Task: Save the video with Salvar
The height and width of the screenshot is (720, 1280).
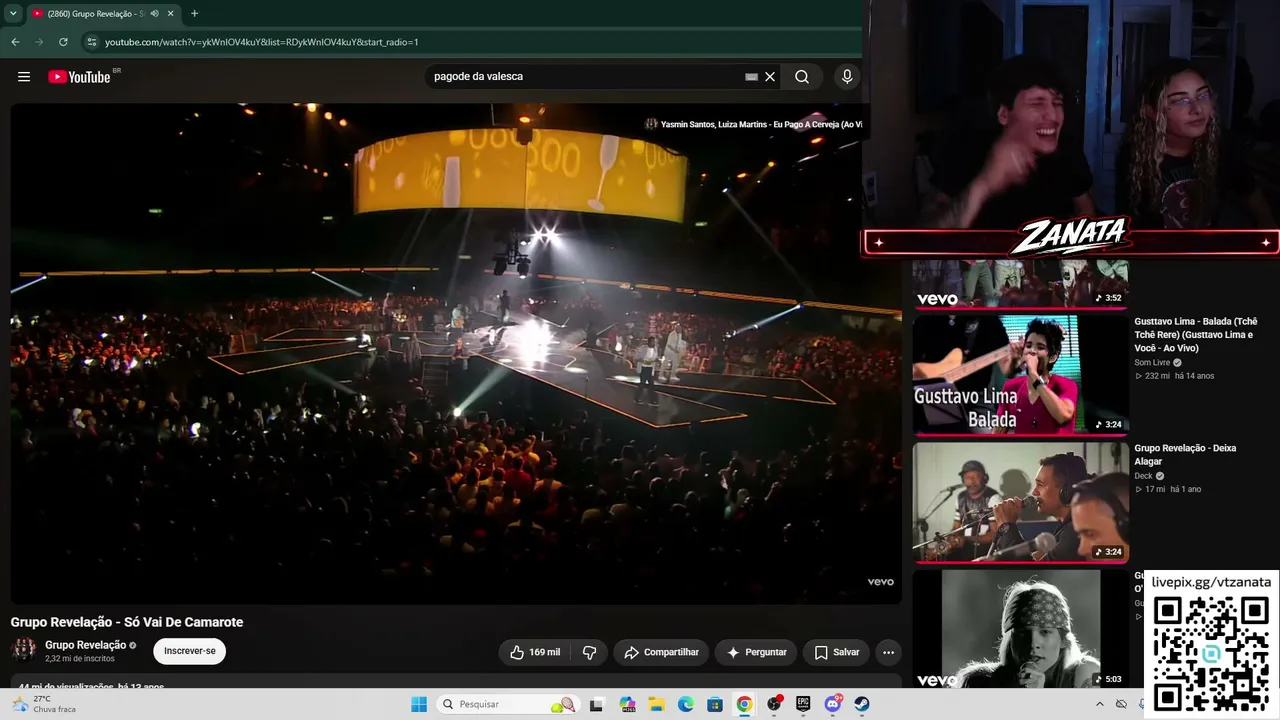Action: [x=836, y=652]
